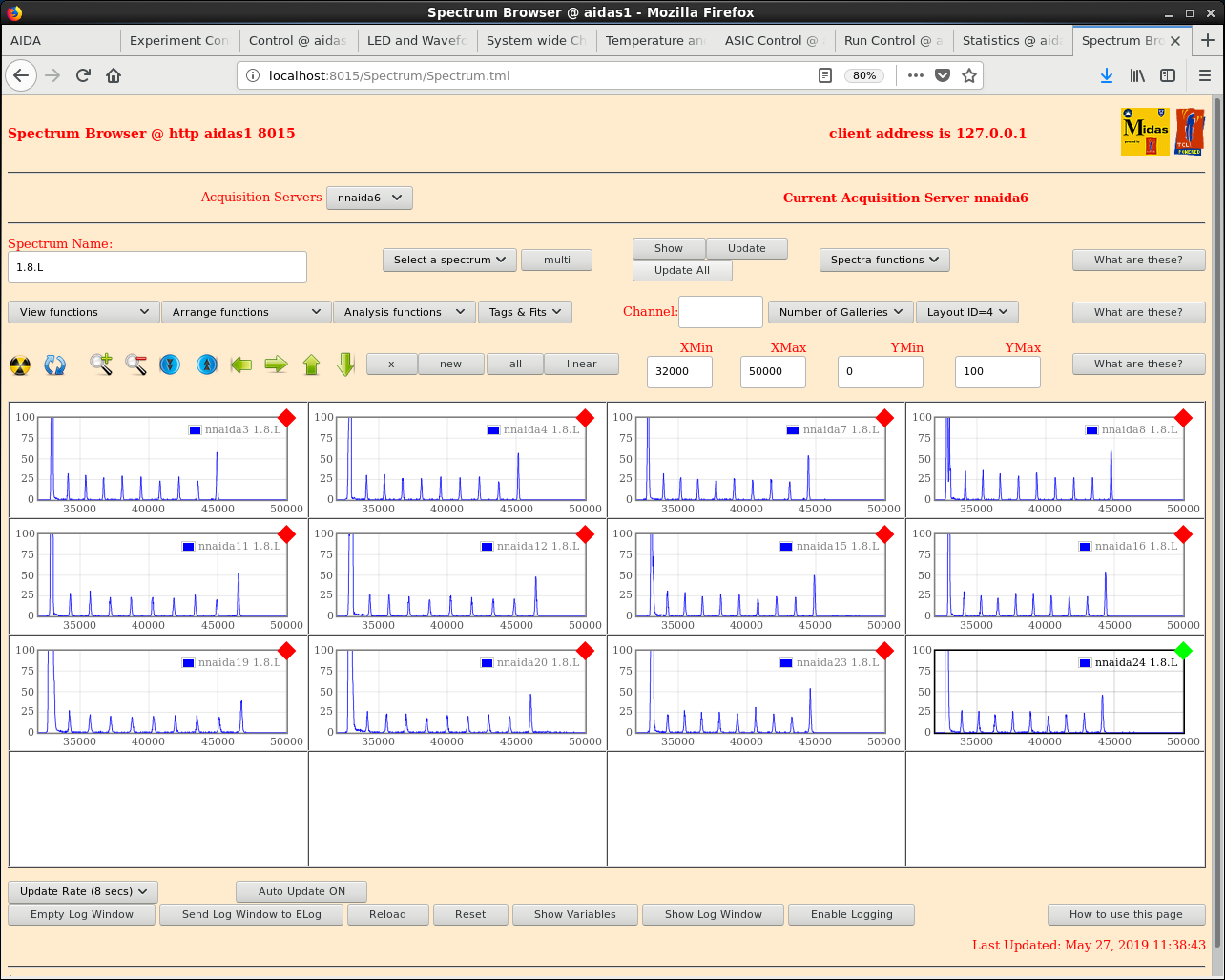
Task: Bookmark this page with the star icon
Action: (x=969, y=75)
